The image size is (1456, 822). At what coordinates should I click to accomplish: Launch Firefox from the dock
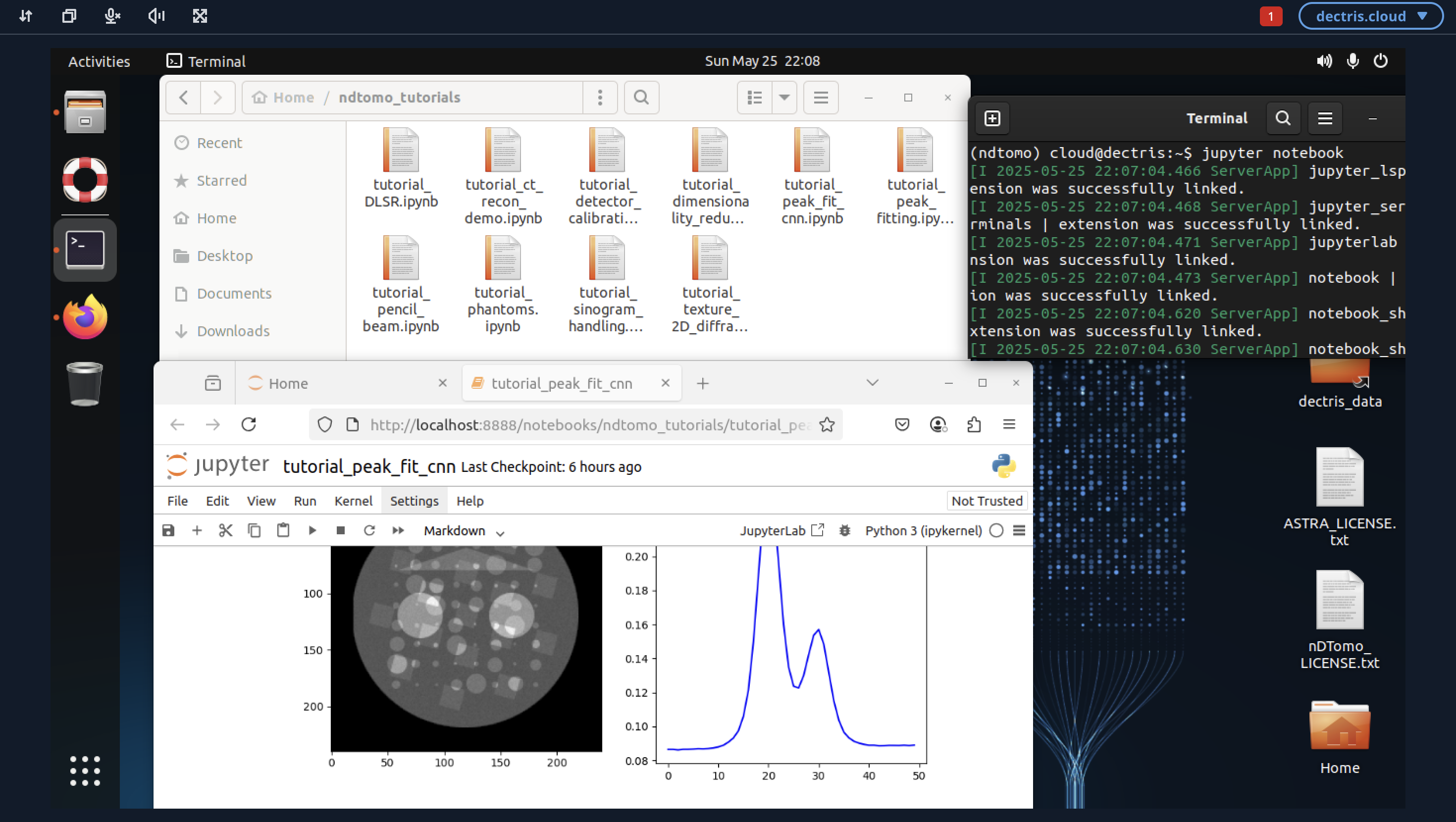point(85,316)
